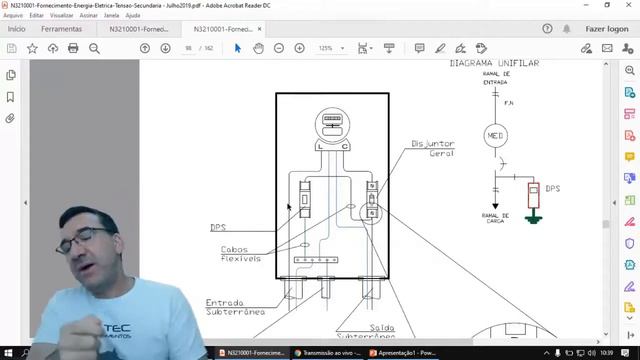The height and width of the screenshot is (360, 640).
Task: Upload the file to the cloud
Action: click(x=53, y=49)
